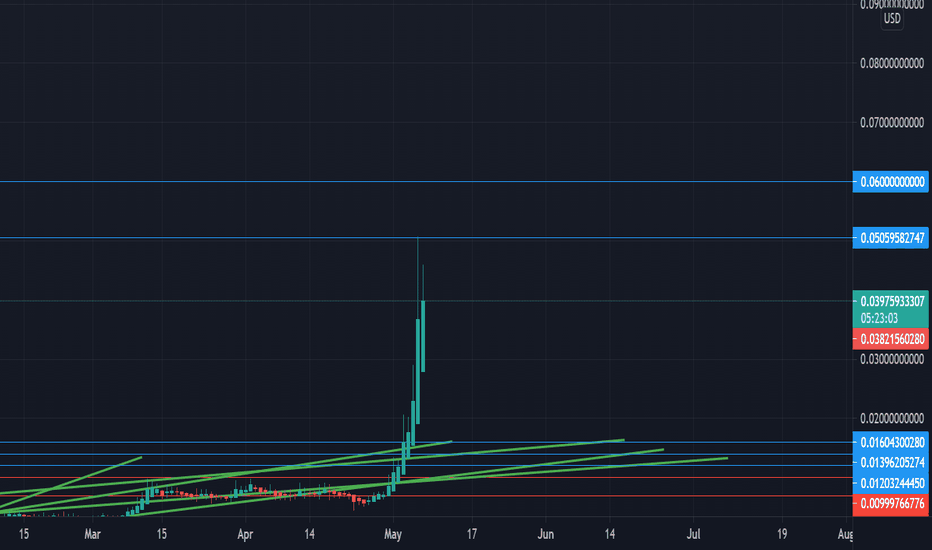This screenshot has width=932, height=550.
Task: Click the Apr label on time axis
Action: 245,534
